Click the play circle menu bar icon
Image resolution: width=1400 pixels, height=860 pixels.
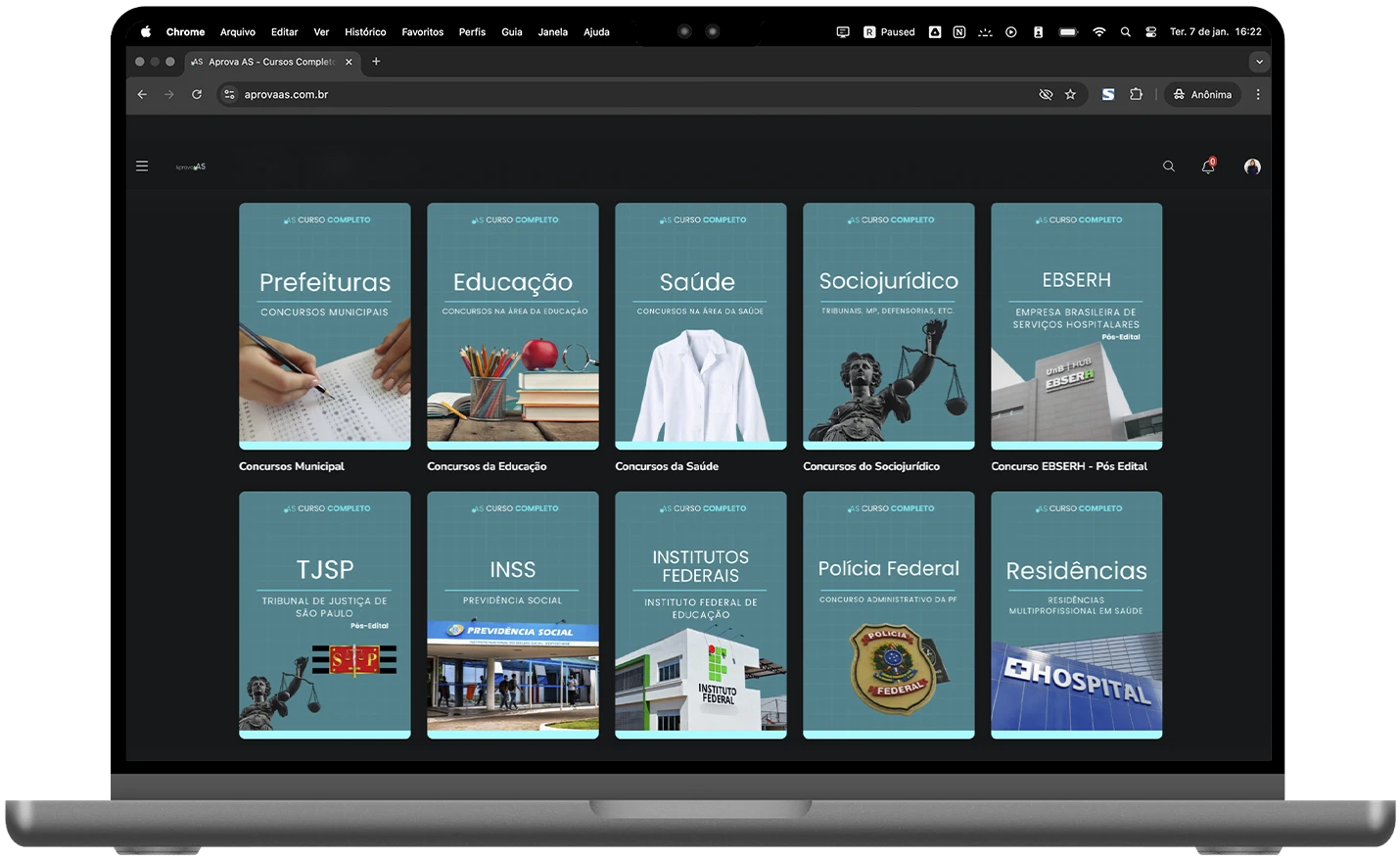pos(1011,32)
